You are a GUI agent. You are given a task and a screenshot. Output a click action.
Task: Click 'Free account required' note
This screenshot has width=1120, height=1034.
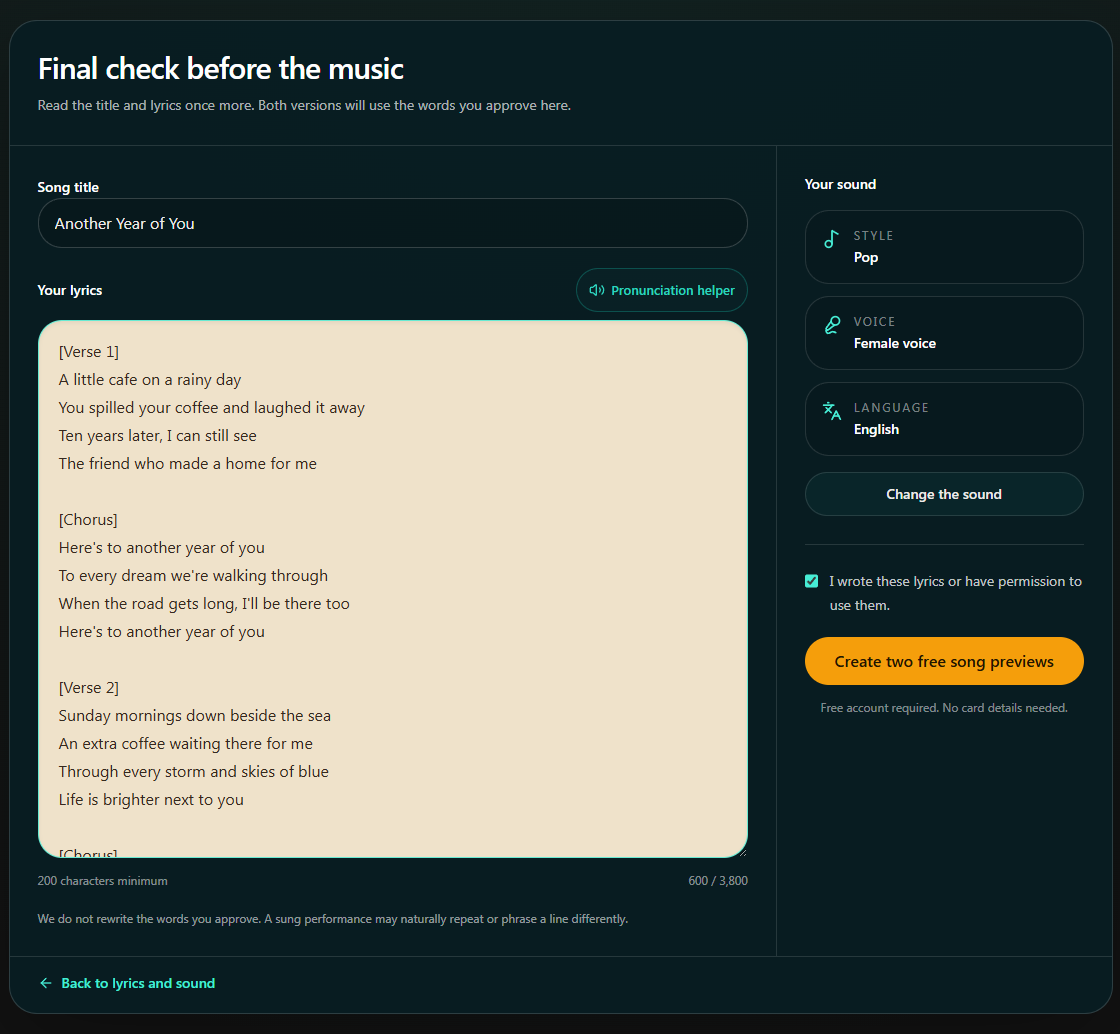pyautogui.click(x=944, y=708)
